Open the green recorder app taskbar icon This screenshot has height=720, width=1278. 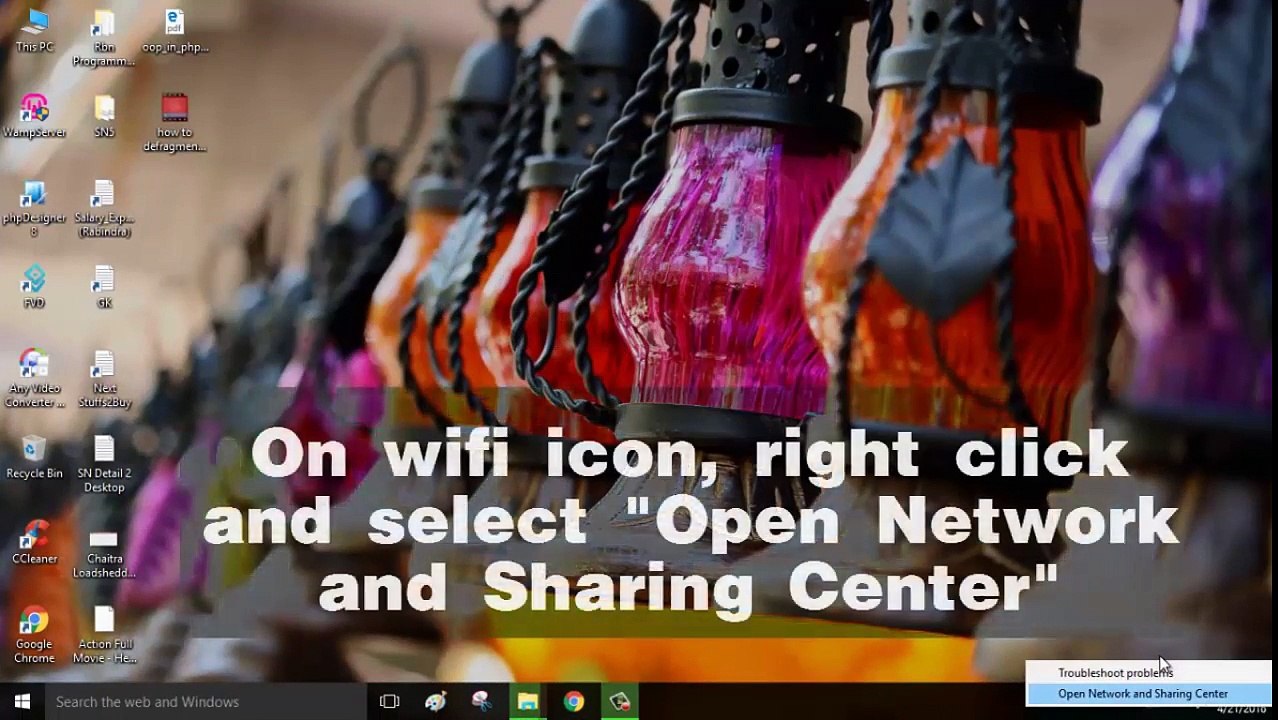619,702
